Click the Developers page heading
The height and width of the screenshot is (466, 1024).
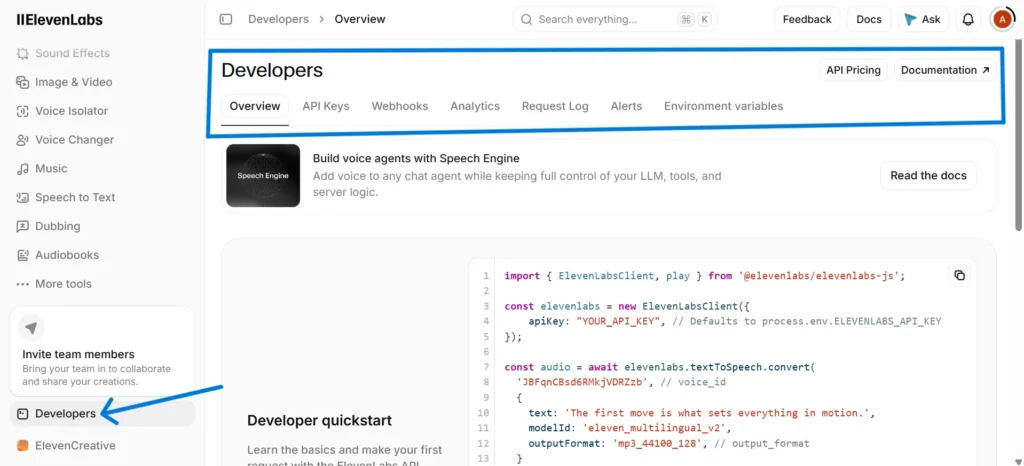click(x=272, y=70)
